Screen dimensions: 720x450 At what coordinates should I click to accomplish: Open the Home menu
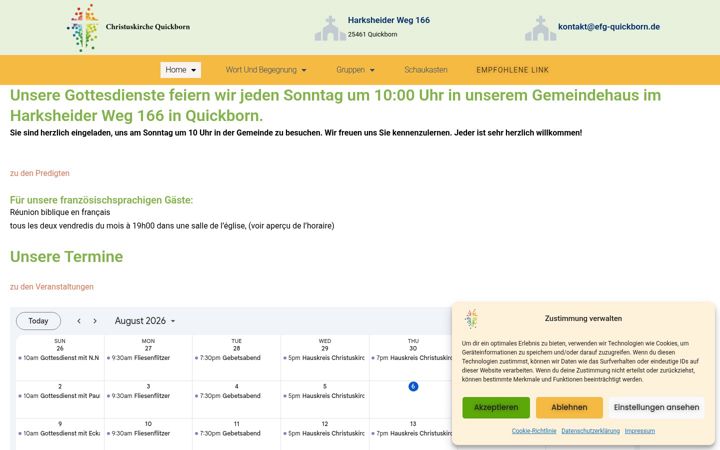[x=180, y=70]
